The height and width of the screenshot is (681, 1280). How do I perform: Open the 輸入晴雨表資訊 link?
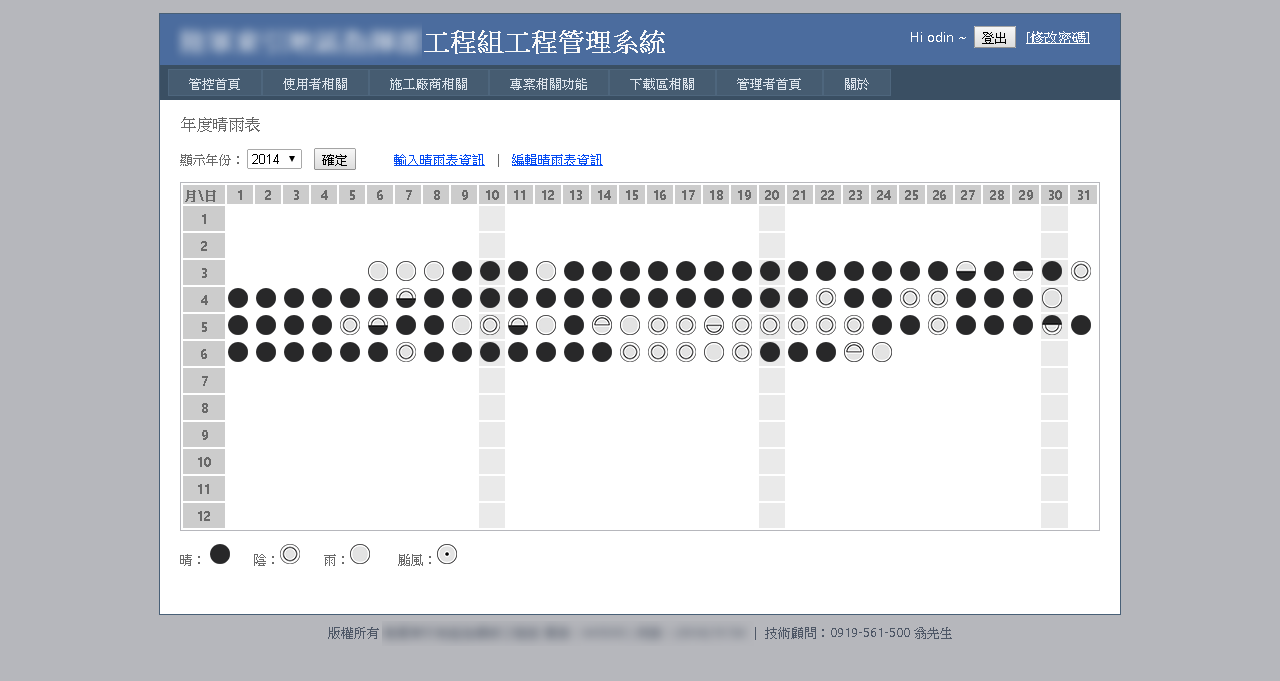click(439, 160)
